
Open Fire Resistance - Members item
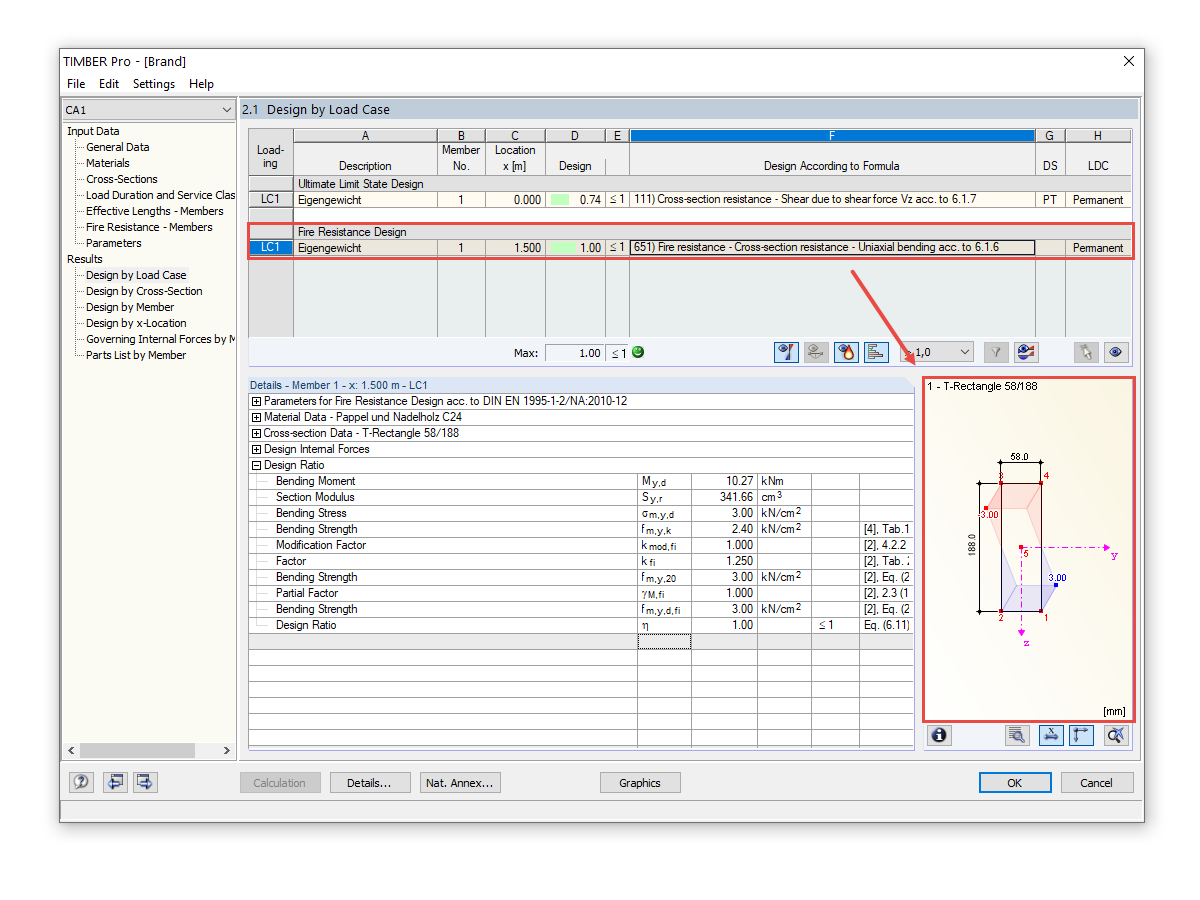click(149, 227)
